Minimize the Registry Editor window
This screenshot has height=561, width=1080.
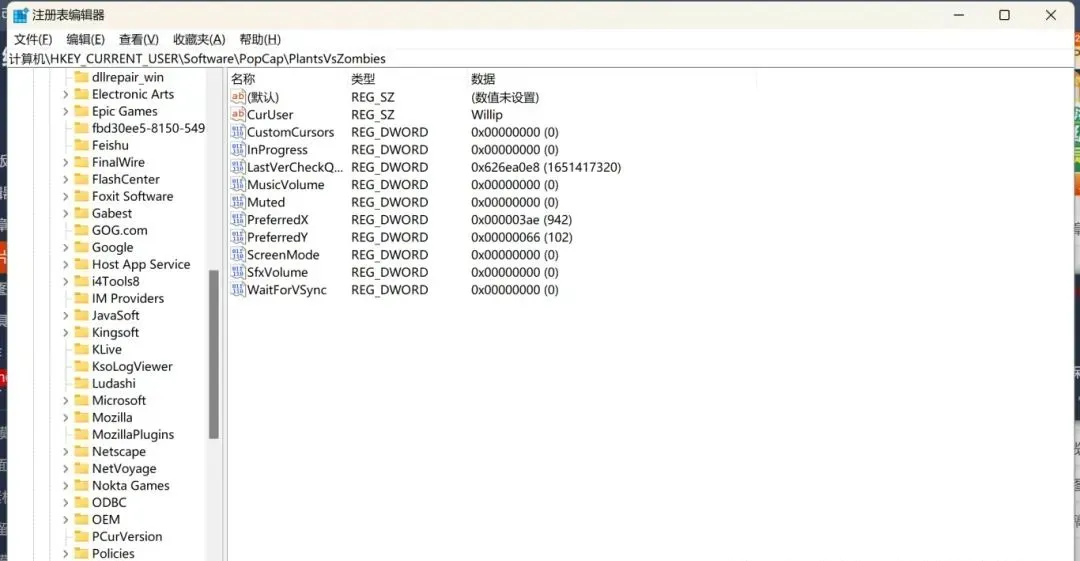pos(959,15)
